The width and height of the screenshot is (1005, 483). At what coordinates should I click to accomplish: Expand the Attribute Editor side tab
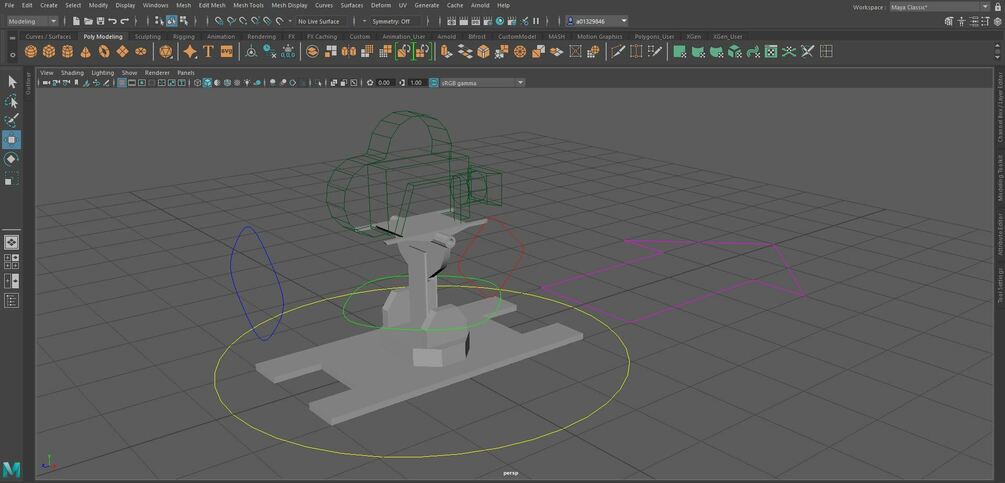coord(999,234)
